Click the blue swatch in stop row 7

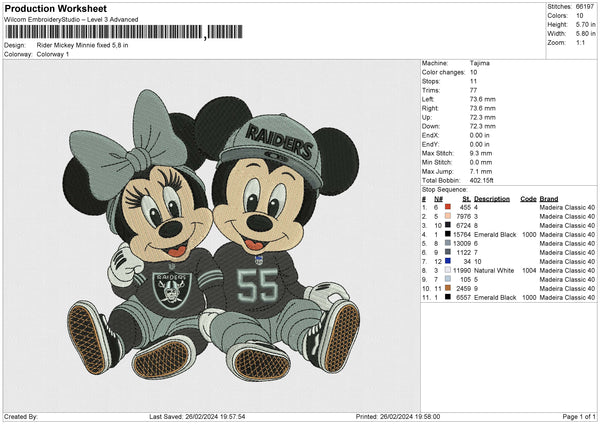pos(448,261)
